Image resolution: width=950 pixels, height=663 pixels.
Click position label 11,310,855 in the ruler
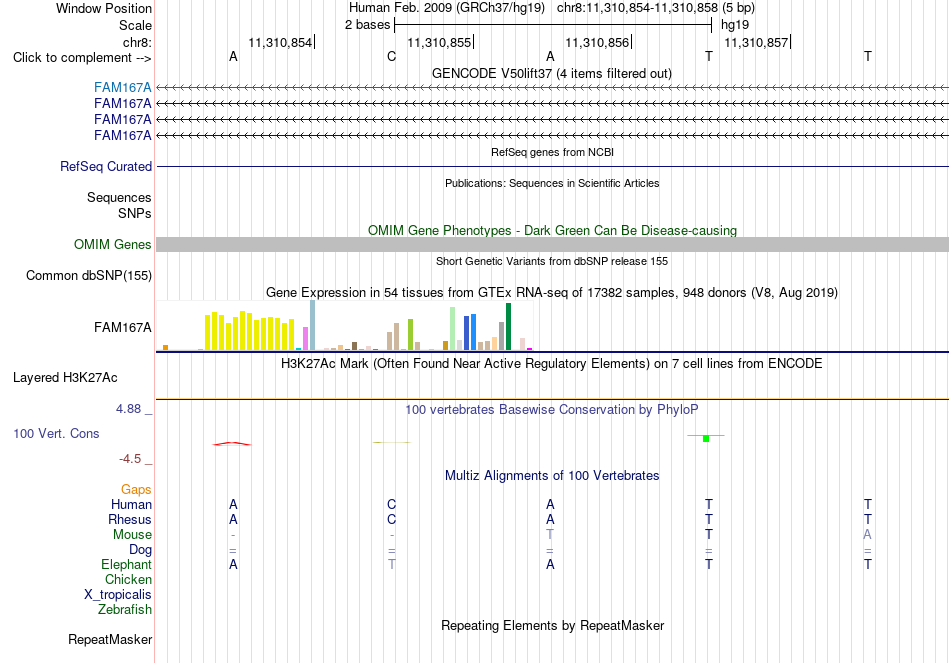(439, 42)
